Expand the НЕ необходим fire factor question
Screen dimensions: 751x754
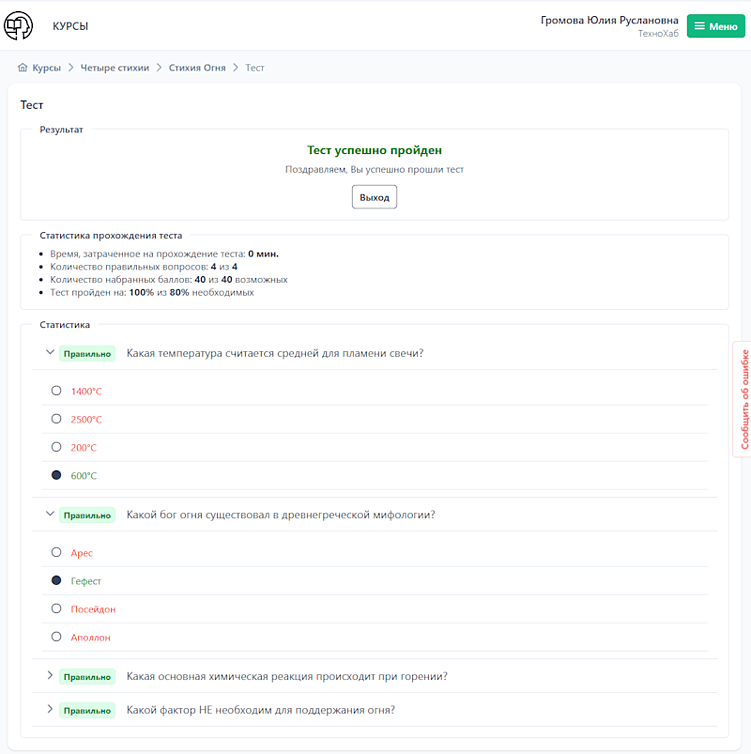(50, 709)
